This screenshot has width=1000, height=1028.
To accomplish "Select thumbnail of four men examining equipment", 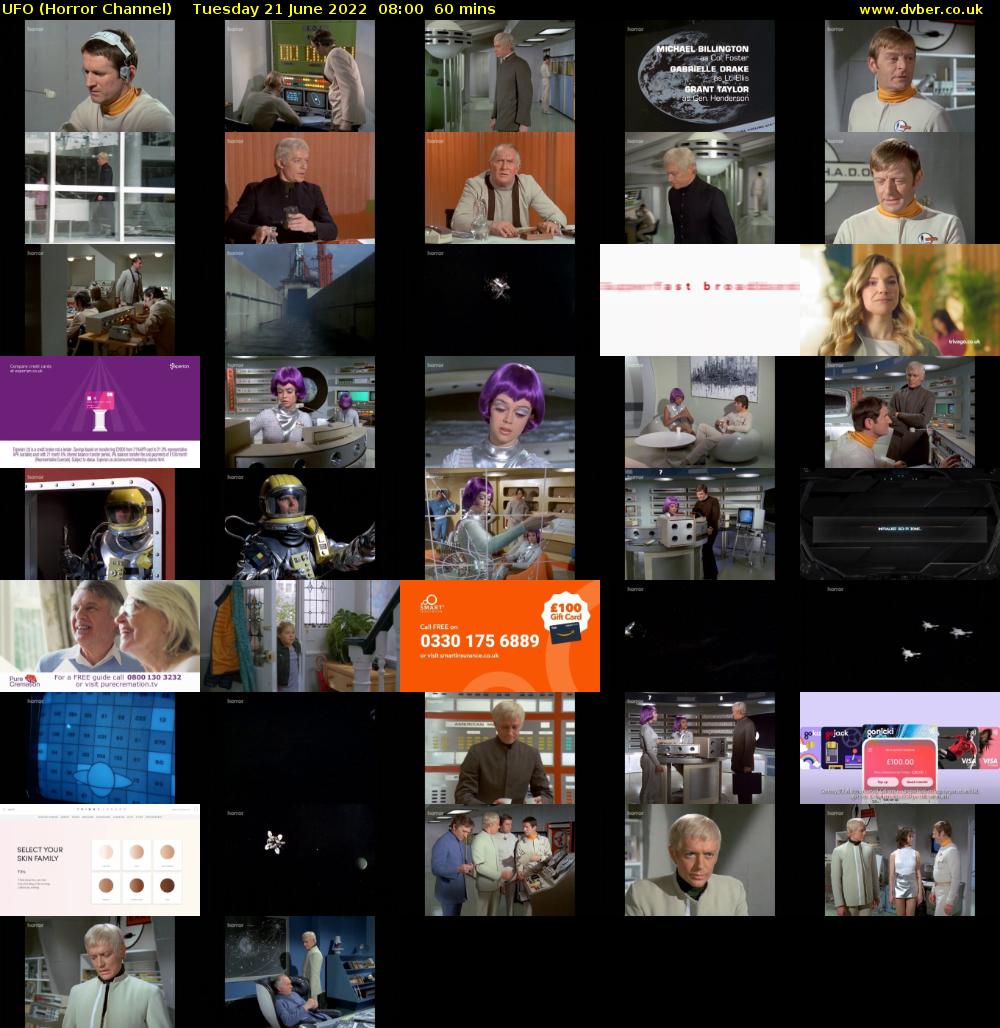I will tap(500, 861).
